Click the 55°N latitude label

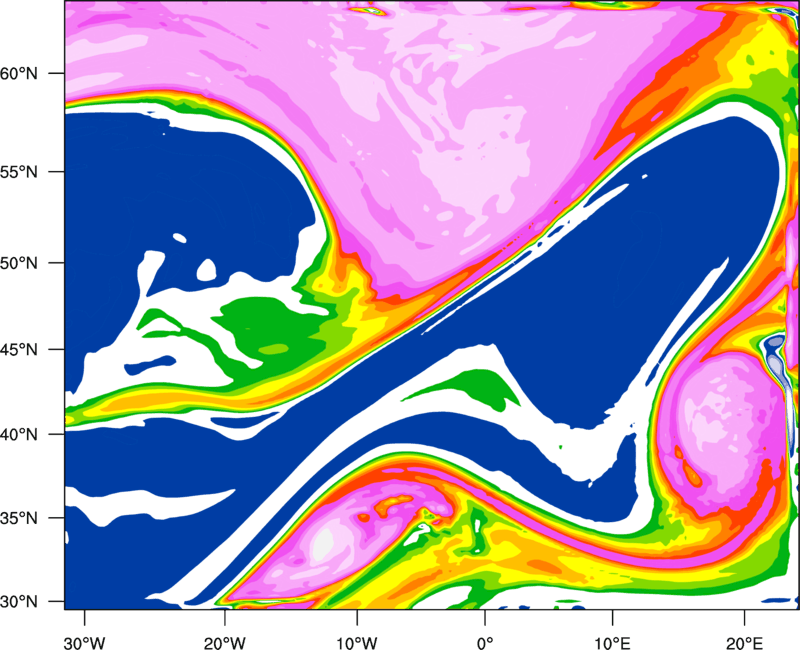tap(19, 172)
